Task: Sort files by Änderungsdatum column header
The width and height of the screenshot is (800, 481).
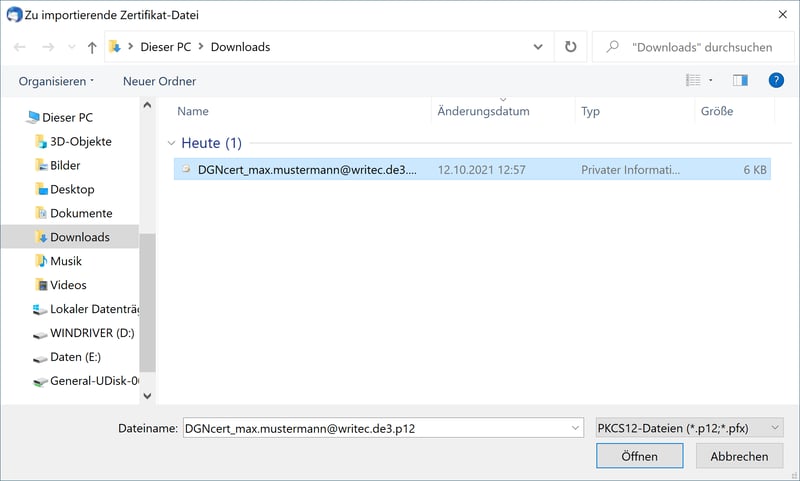Action: [x=484, y=111]
